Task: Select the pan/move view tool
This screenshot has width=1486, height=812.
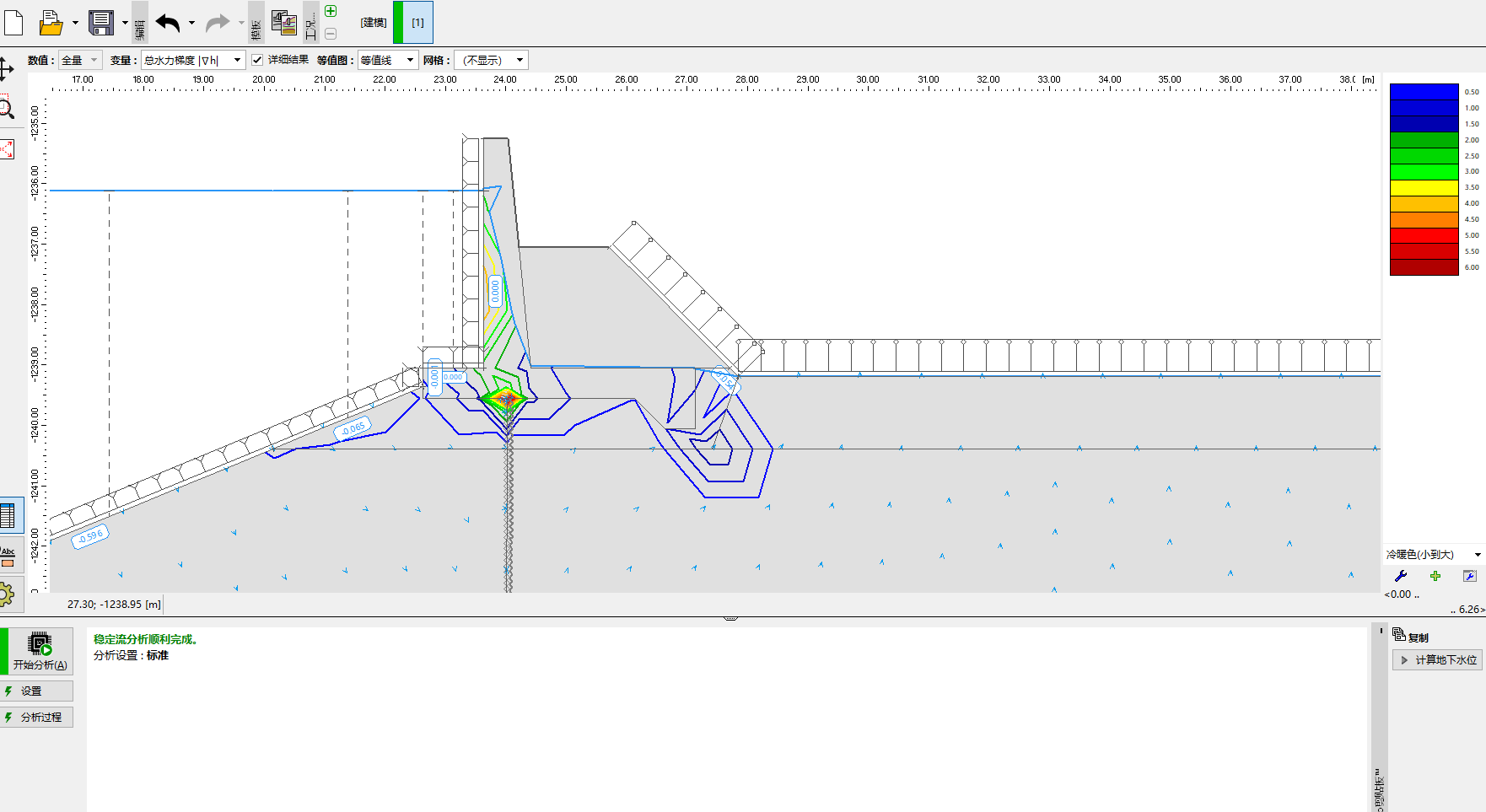Action: pyautogui.click(x=7, y=69)
